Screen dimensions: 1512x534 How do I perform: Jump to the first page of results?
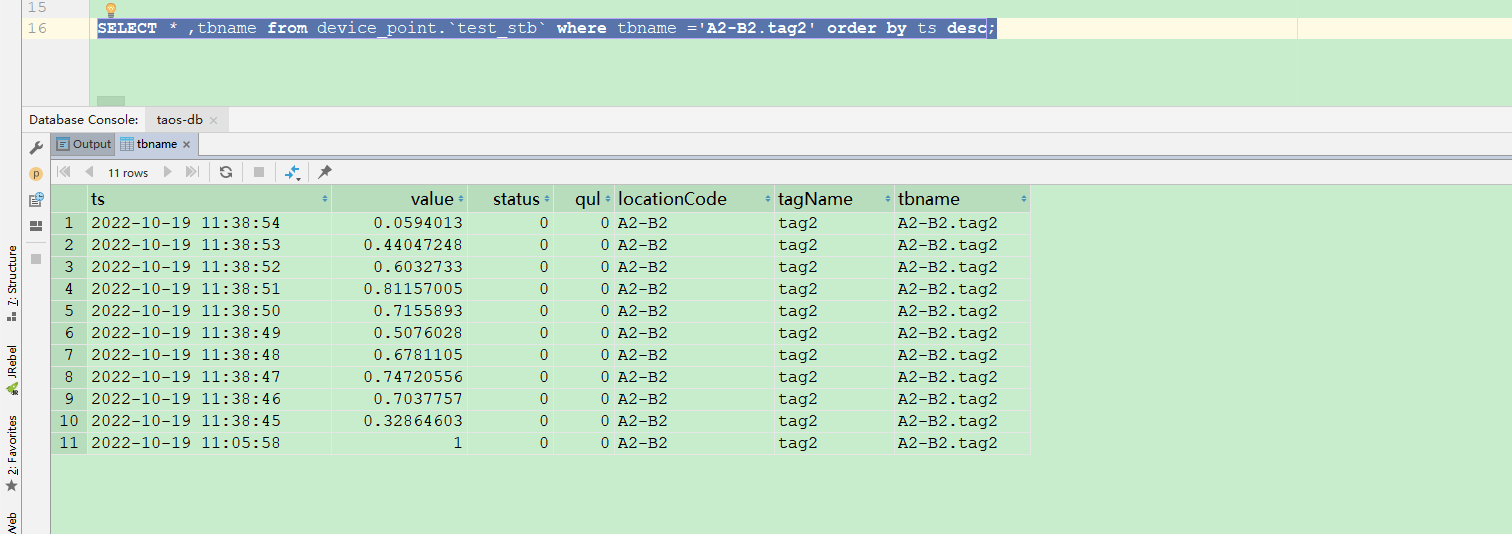click(x=64, y=172)
